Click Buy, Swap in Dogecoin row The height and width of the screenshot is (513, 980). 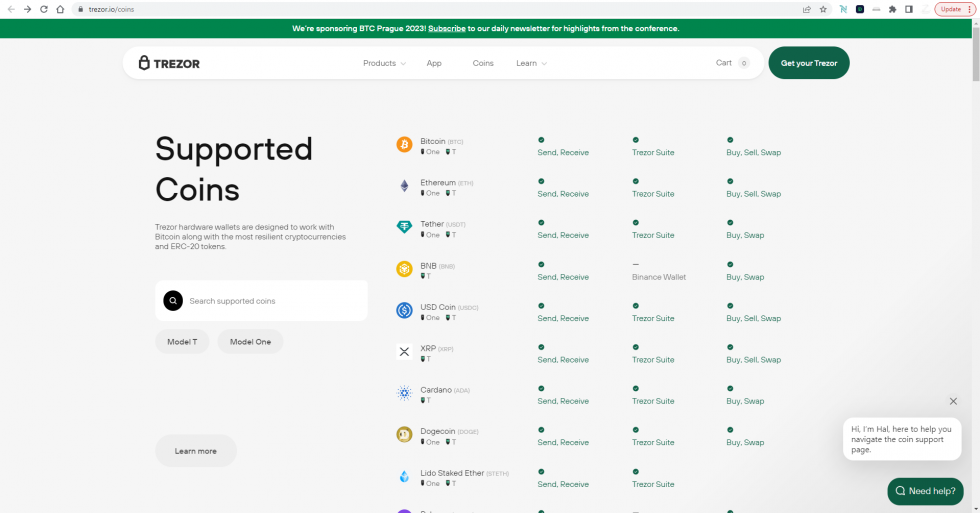coord(745,442)
